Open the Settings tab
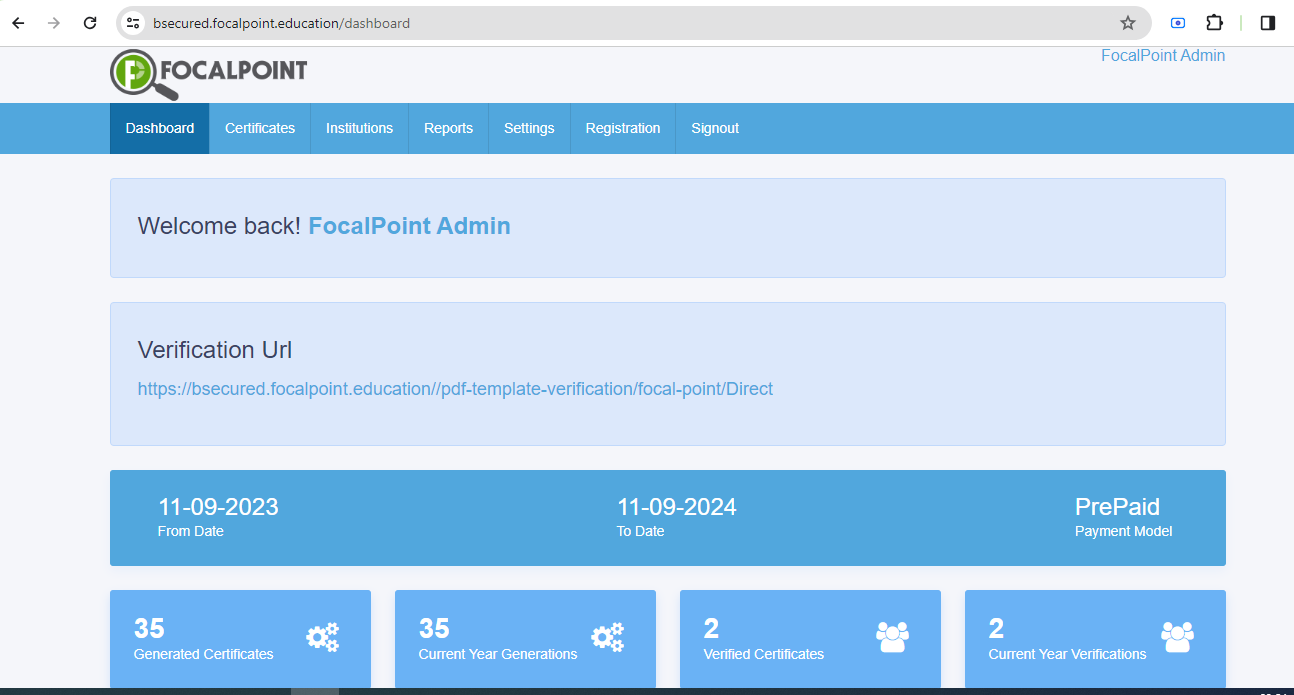1294x695 pixels. [x=529, y=128]
